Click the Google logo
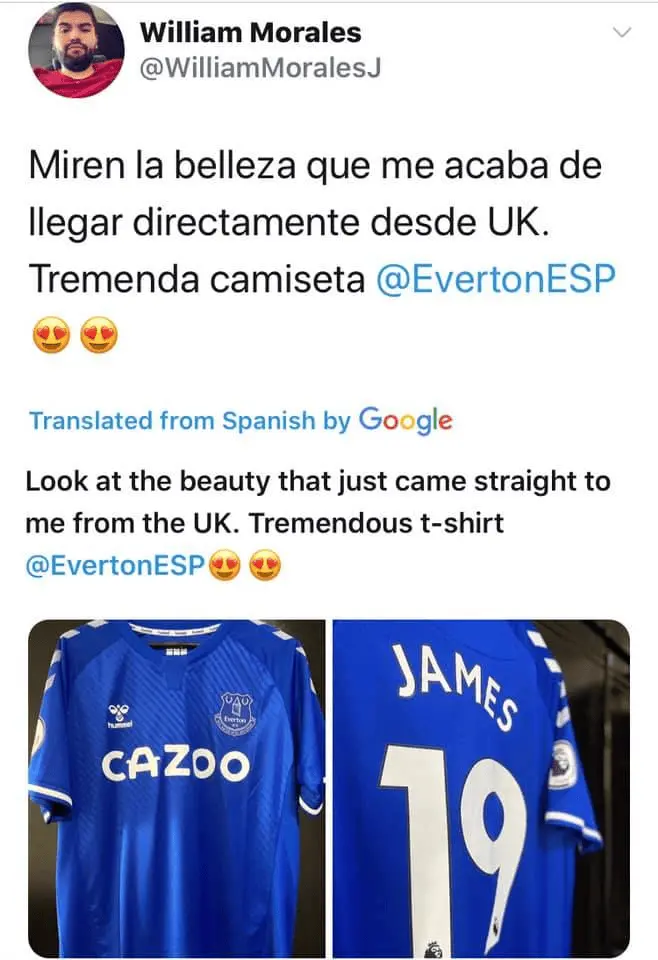This screenshot has height=960, width=658. pos(405,420)
